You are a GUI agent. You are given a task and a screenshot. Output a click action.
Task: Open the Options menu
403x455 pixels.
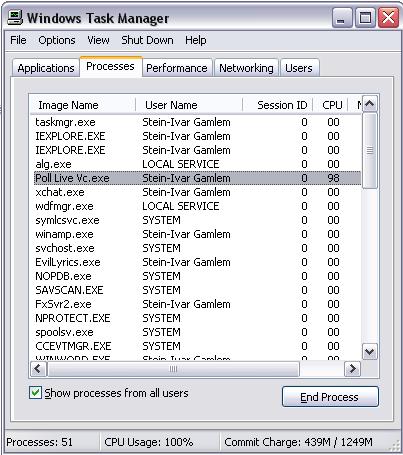[x=57, y=40]
